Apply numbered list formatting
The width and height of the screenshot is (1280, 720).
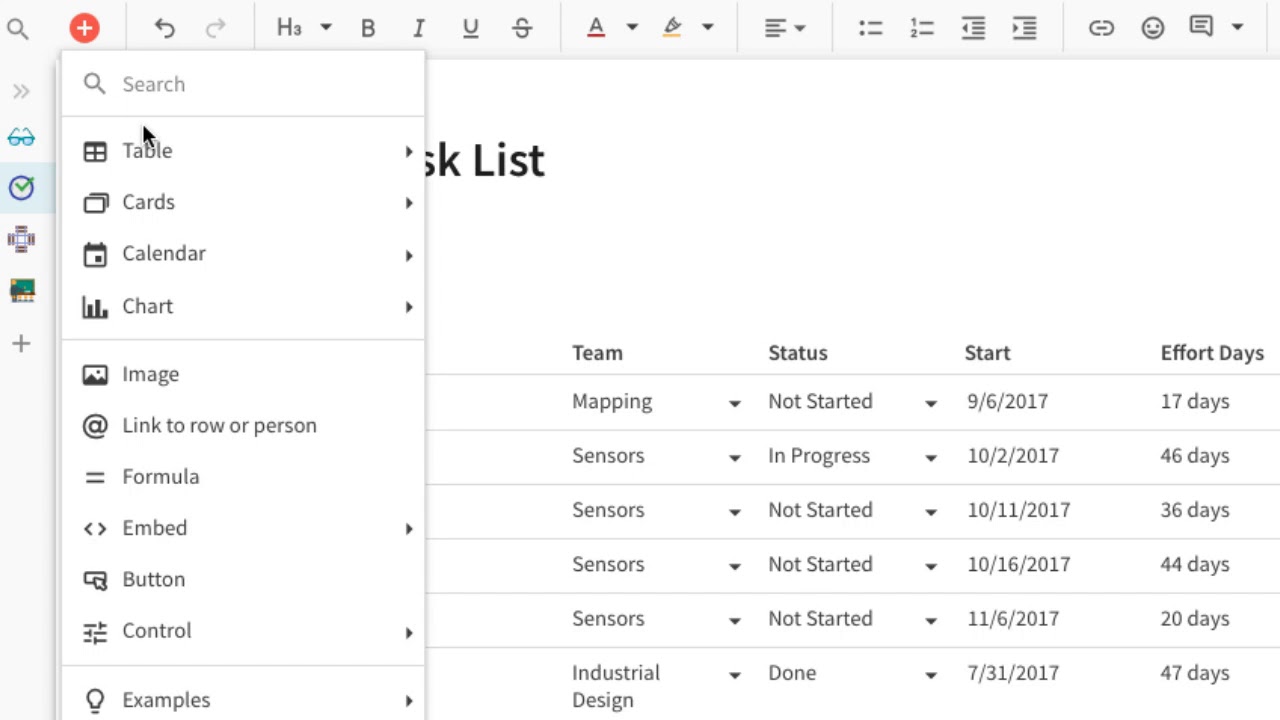click(x=922, y=28)
